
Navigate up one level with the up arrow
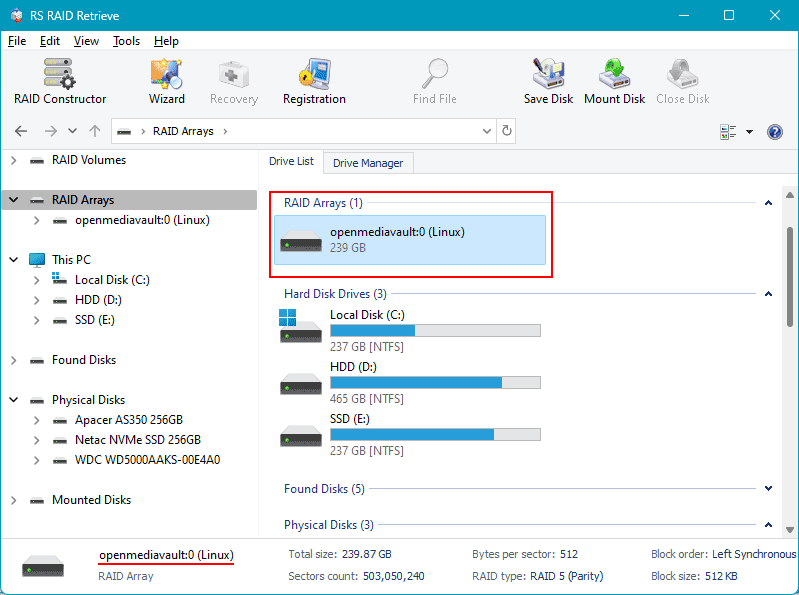point(95,131)
